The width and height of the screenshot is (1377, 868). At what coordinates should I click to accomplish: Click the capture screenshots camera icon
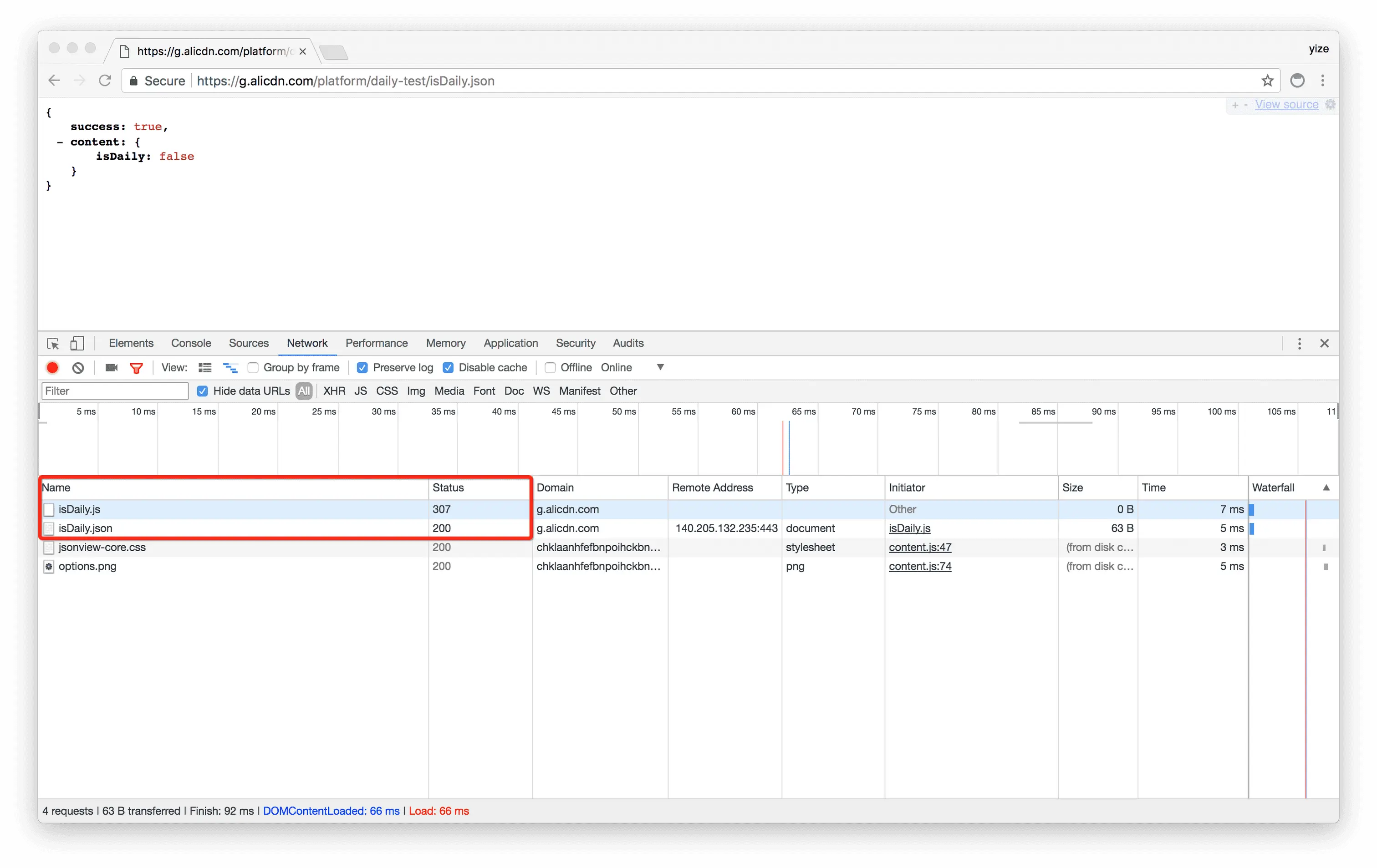[112, 368]
